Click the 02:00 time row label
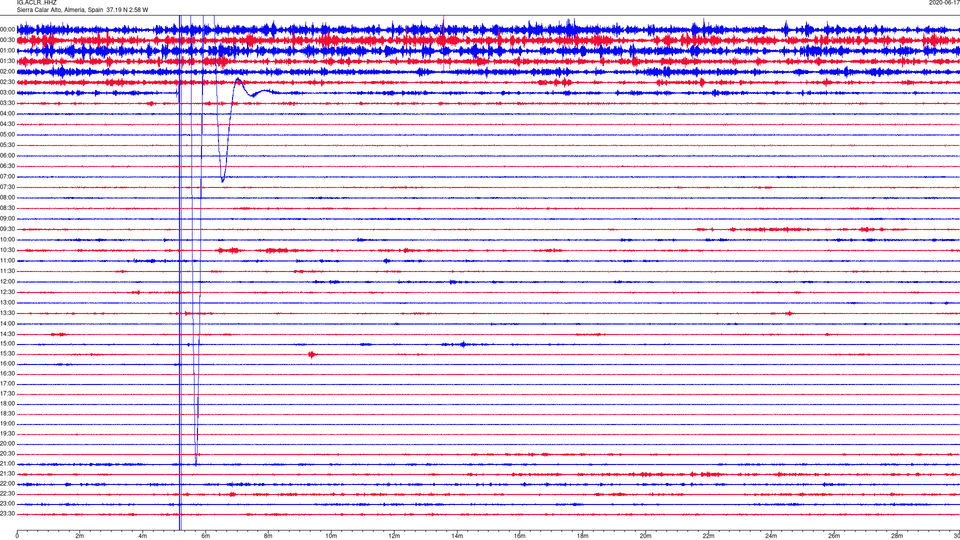 tap(7, 72)
